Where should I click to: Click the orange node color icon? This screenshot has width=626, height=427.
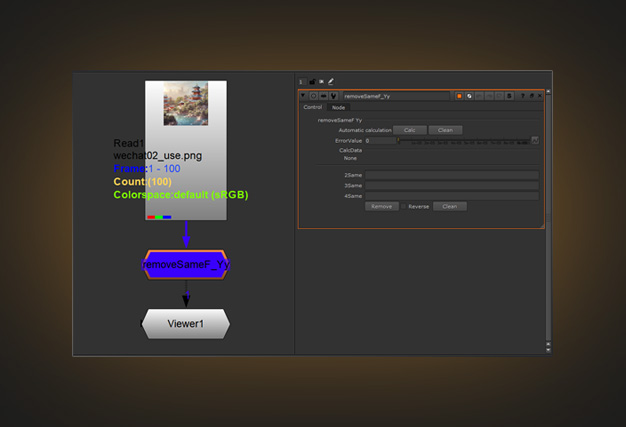459,96
